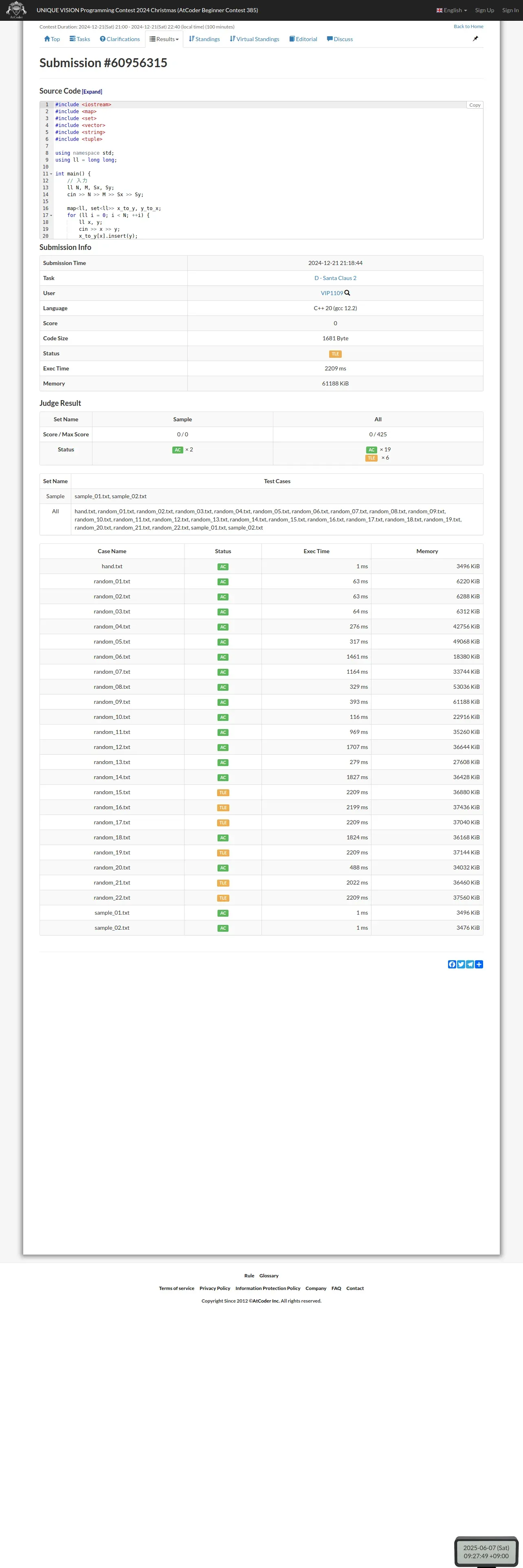Copy the source code
Image resolution: width=523 pixels, height=1568 pixels.
pyautogui.click(x=475, y=105)
